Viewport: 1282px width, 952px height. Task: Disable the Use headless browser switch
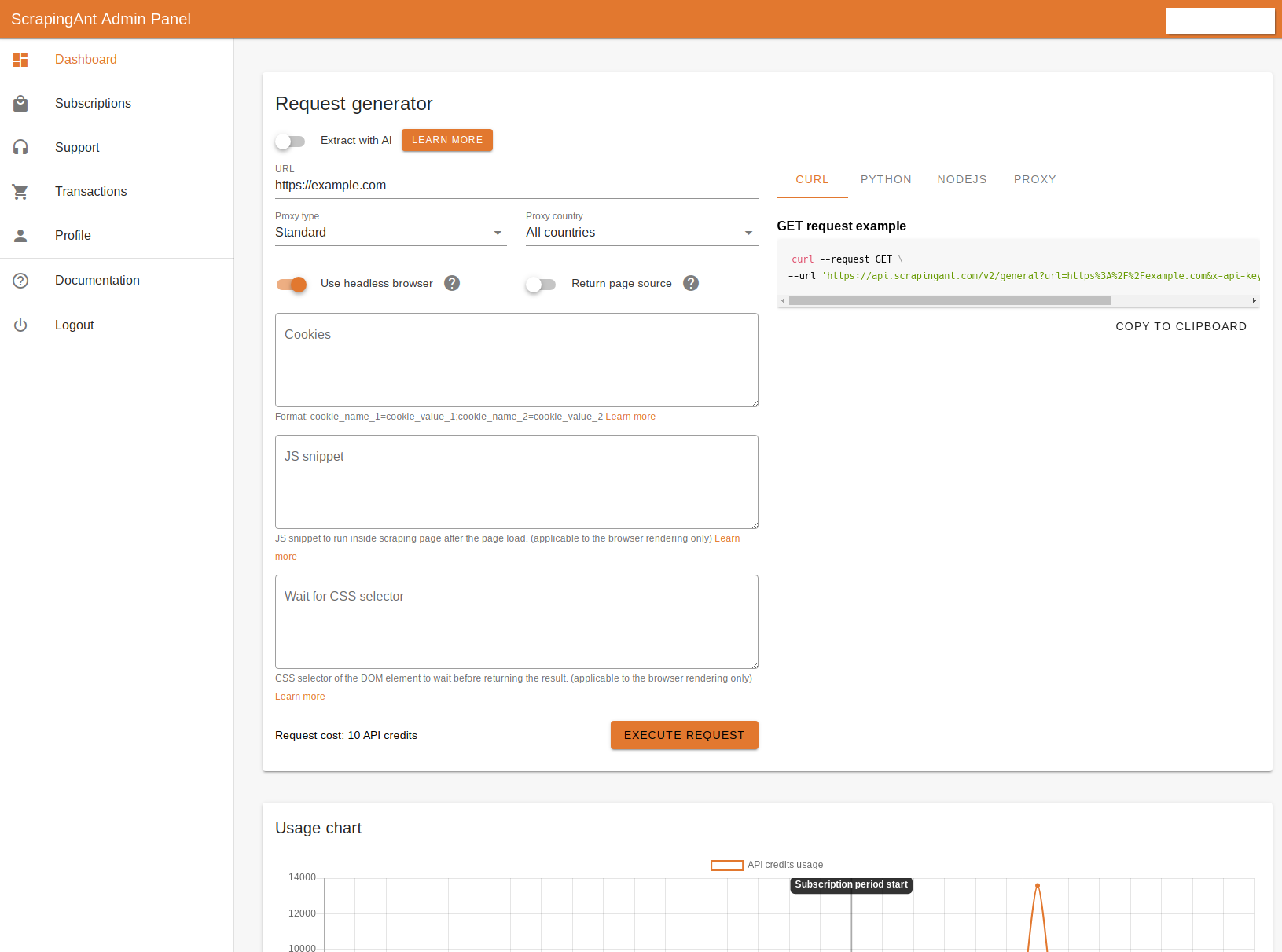point(291,284)
